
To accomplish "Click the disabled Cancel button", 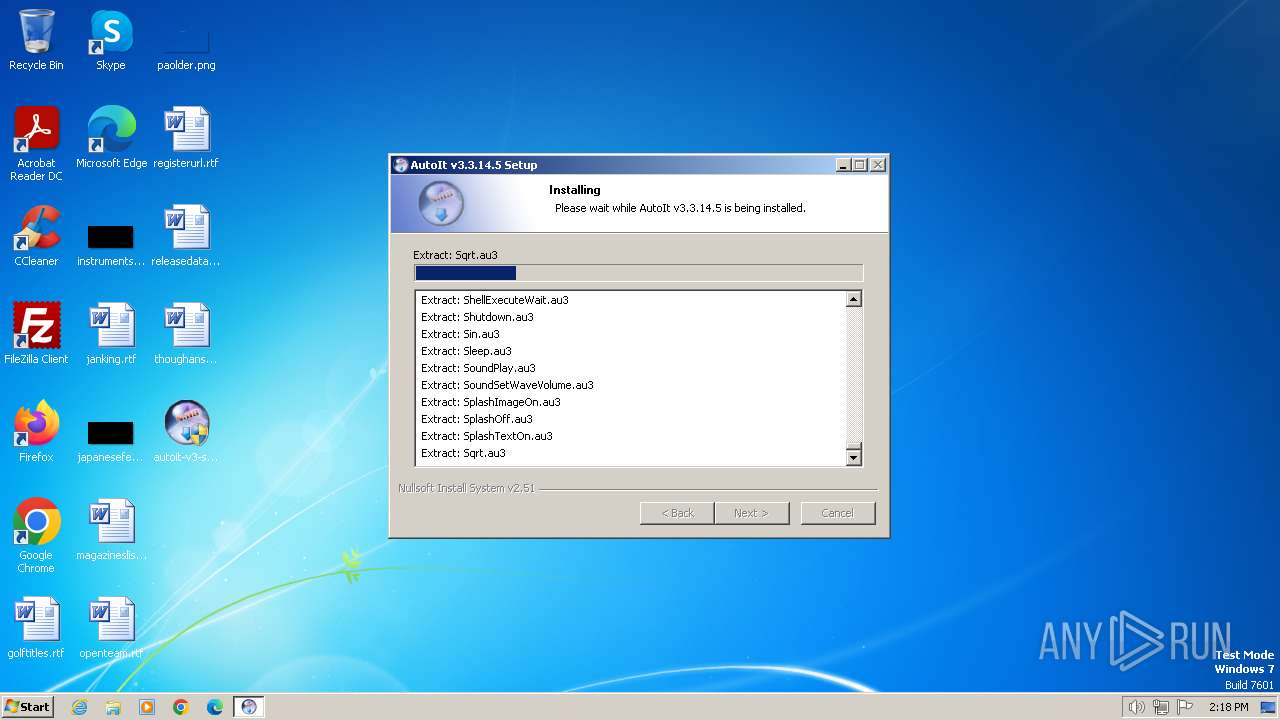I will 838,513.
